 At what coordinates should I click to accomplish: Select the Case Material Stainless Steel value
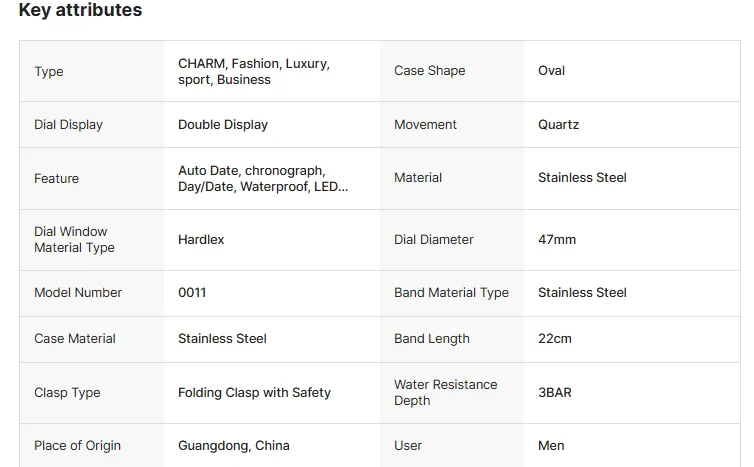click(x=222, y=339)
